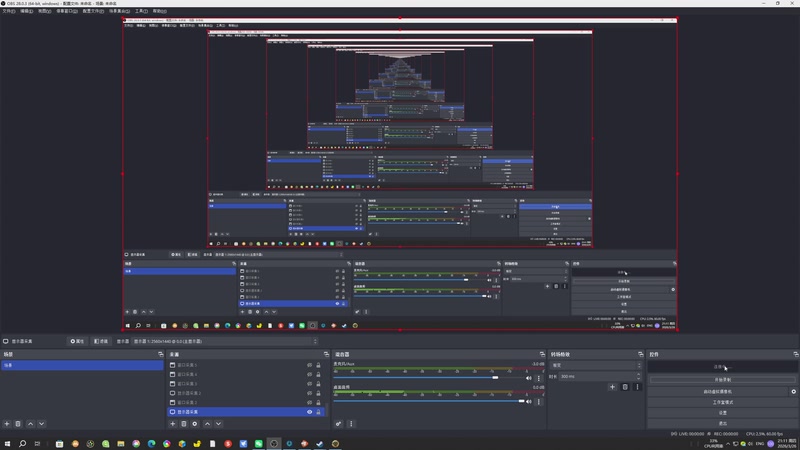Undock the Audio Mixer panel float icon

point(542,354)
